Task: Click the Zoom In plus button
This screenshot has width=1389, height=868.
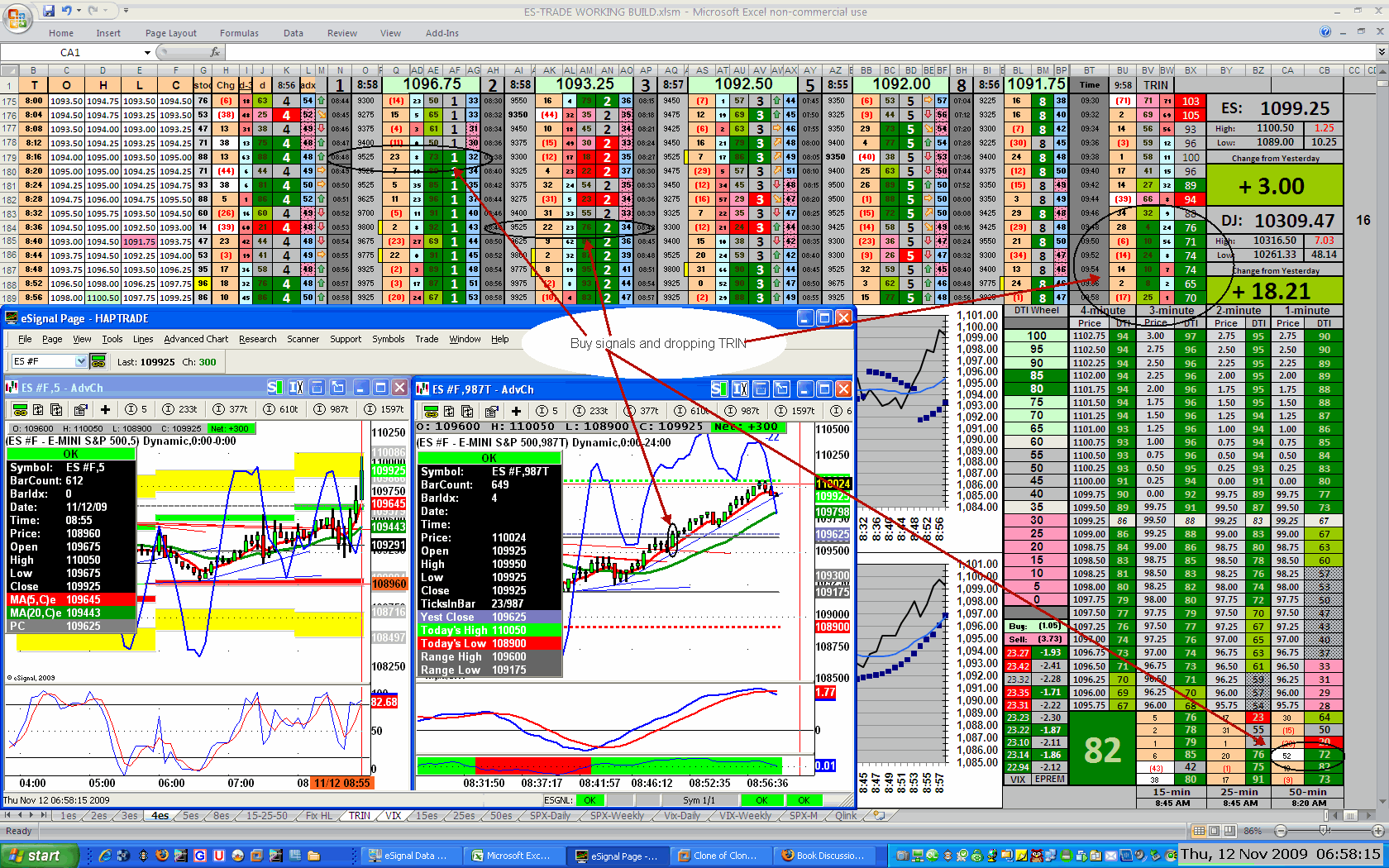Action: click(x=1378, y=831)
